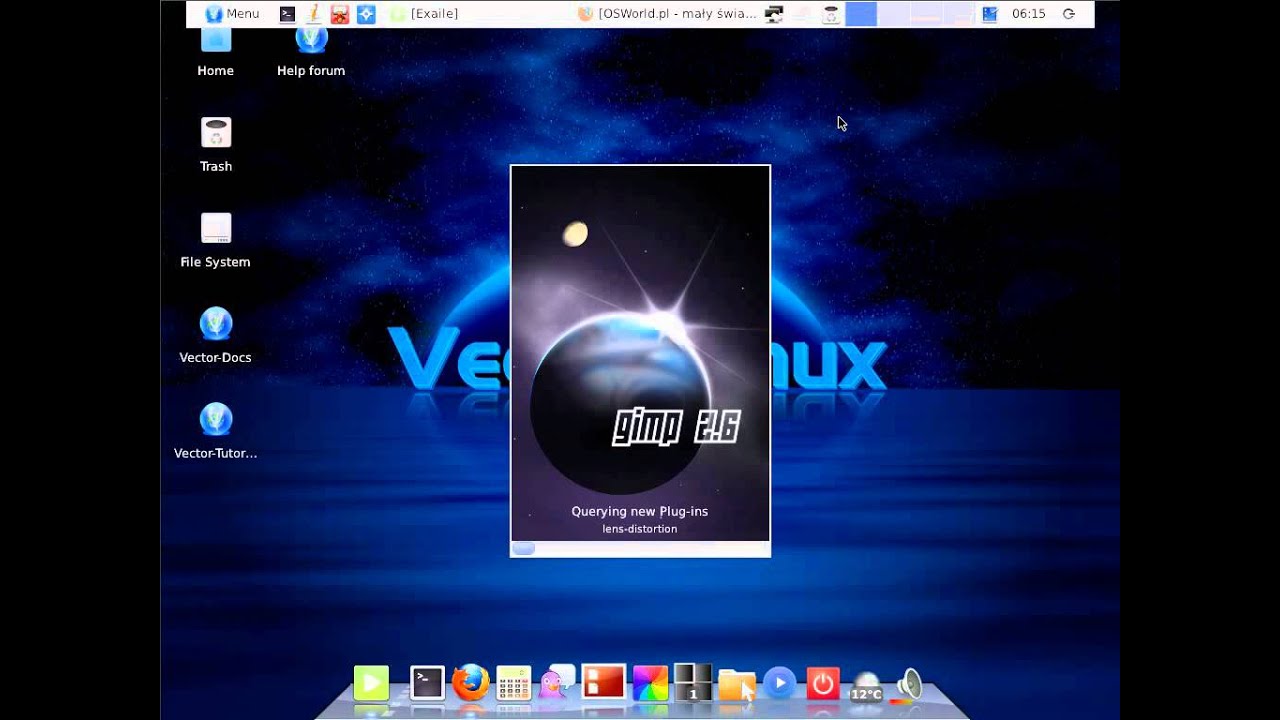Image resolution: width=1280 pixels, height=720 pixels.
Task: Click the 06:15 clock
Action: pyautogui.click(x=1028, y=14)
